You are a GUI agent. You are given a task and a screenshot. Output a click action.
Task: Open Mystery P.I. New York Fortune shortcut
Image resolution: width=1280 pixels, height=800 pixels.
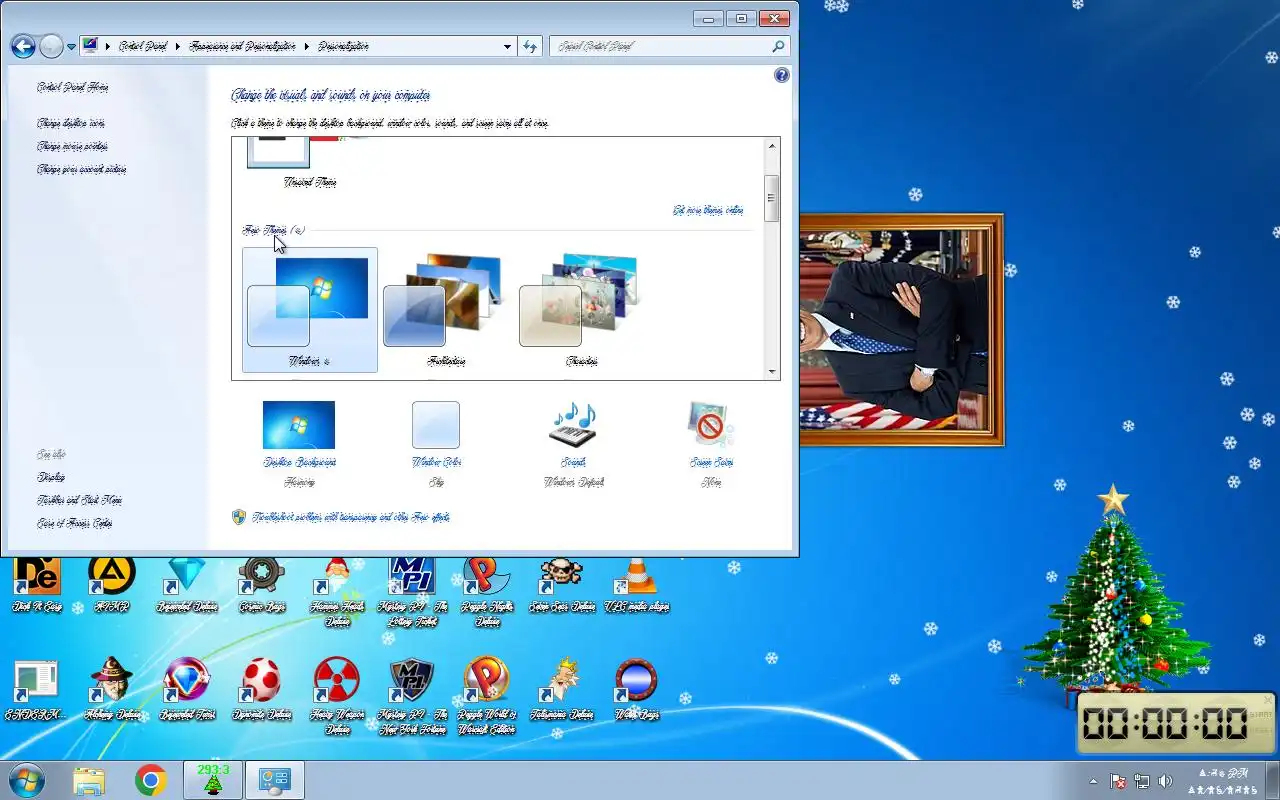point(412,696)
